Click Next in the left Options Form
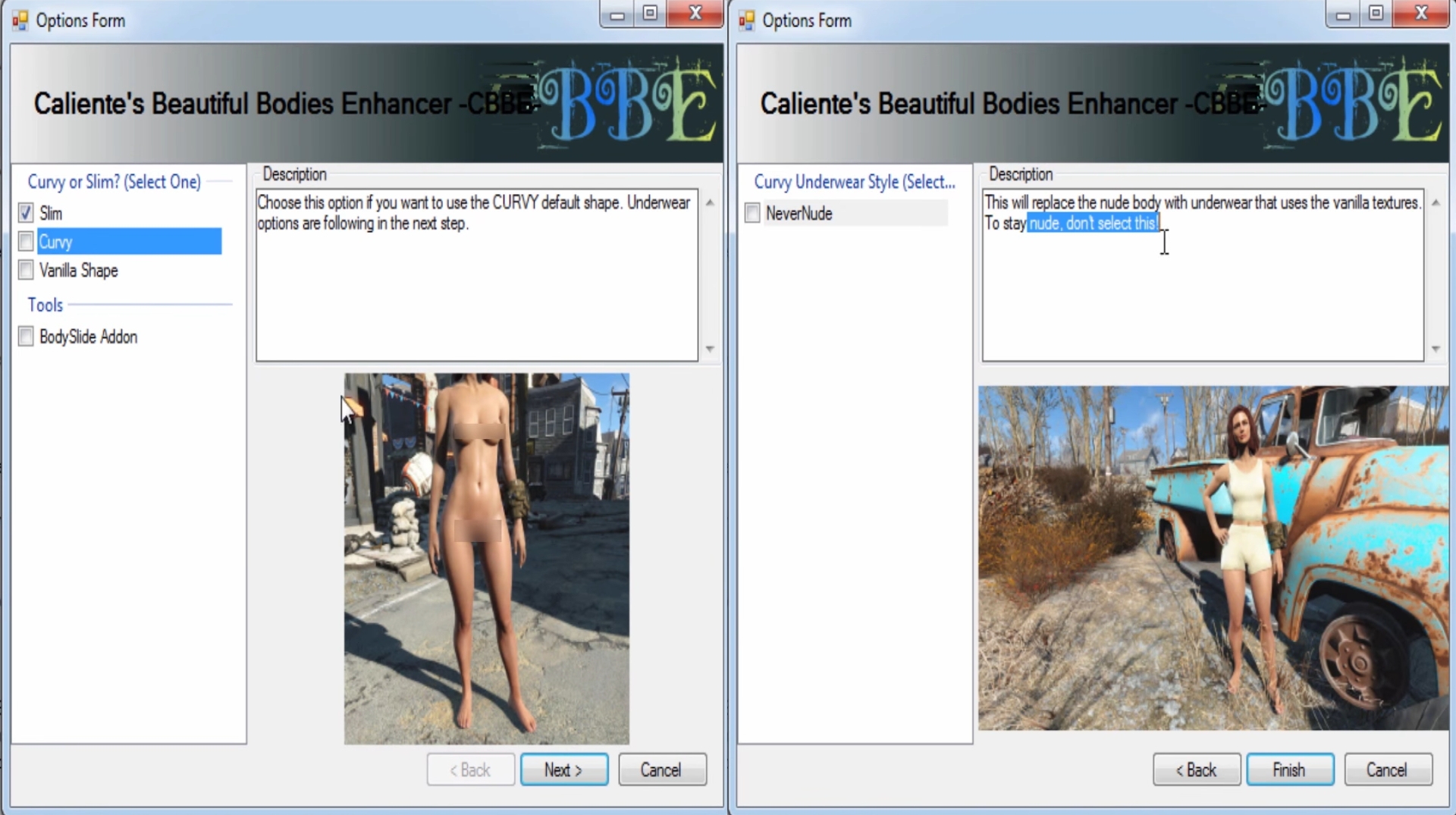This screenshot has height=815, width=1456. click(563, 770)
